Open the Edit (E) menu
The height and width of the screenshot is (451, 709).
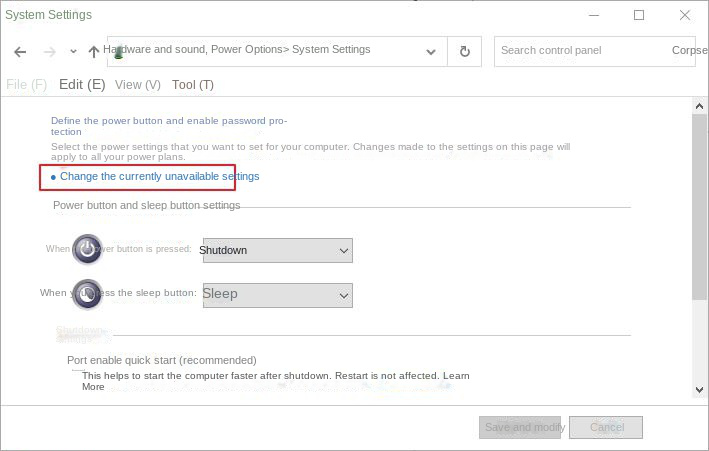pos(82,85)
